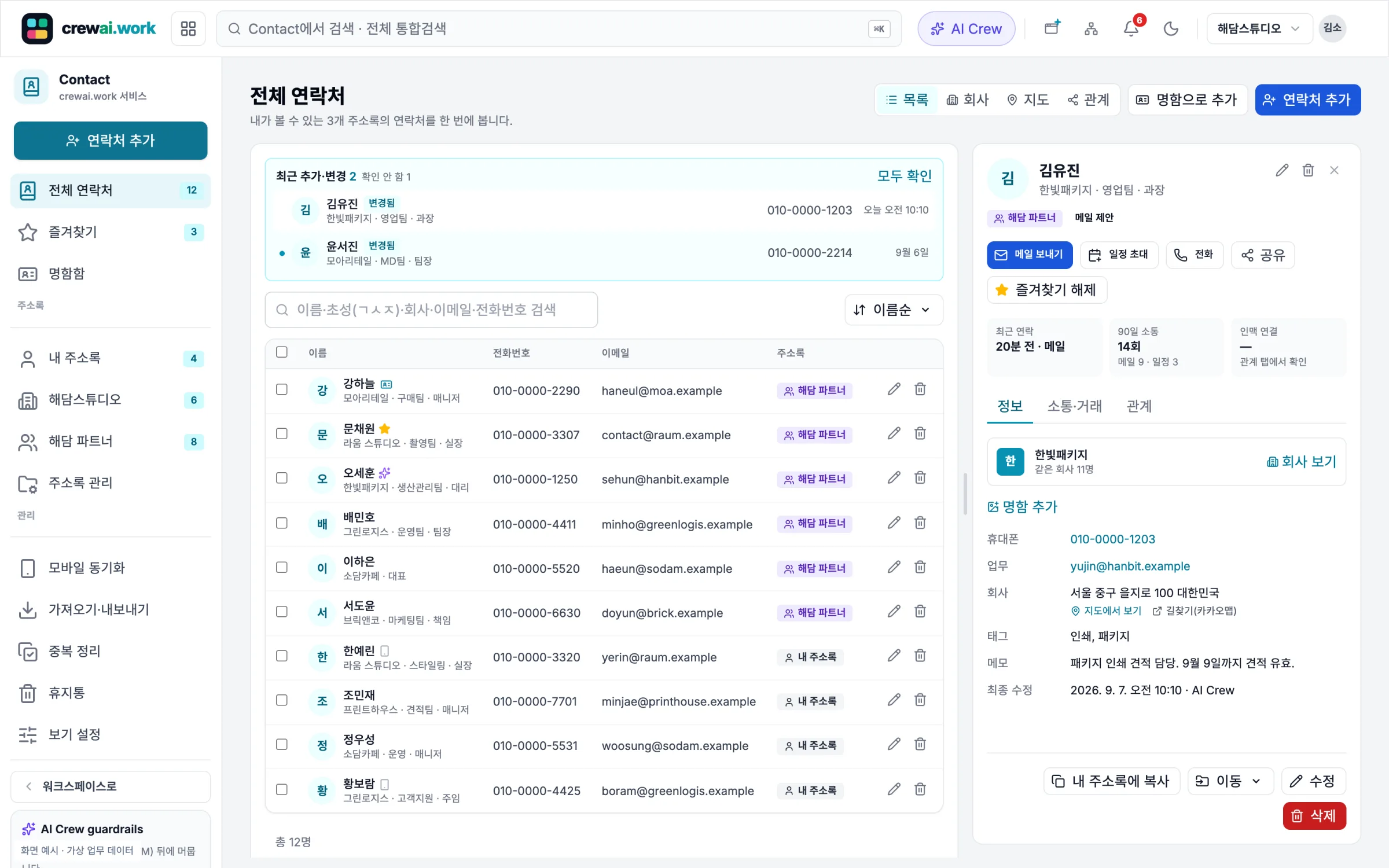Expand the 해담스튜디오 workspace dropdown
The height and width of the screenshot is (868, 1389).
click(x=1259, y=28)
